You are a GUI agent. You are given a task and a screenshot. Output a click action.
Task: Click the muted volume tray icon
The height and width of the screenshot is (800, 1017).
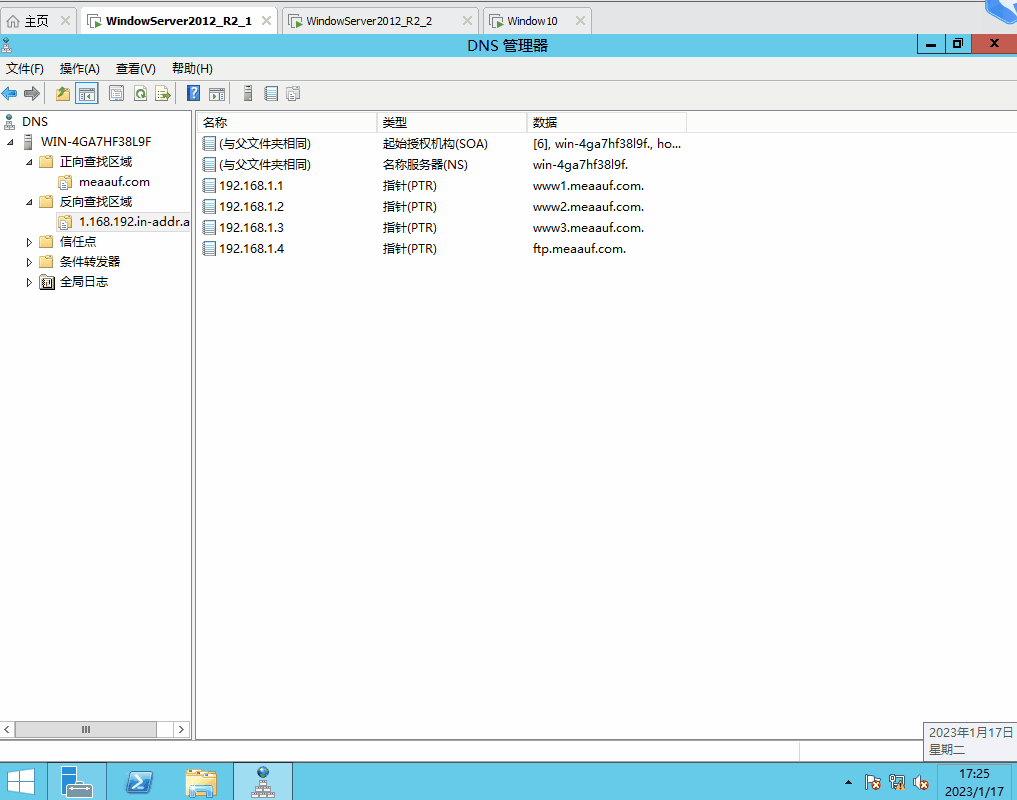click(920, 782)
